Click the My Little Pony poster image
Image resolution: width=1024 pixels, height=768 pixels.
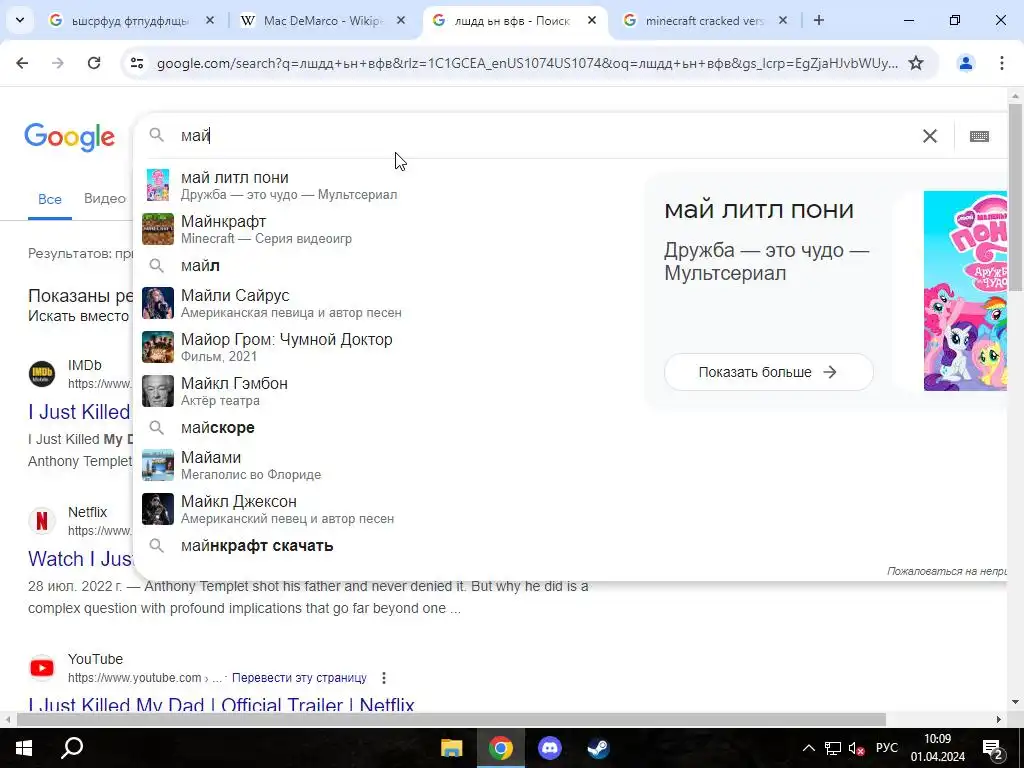(x=965, y=291)
